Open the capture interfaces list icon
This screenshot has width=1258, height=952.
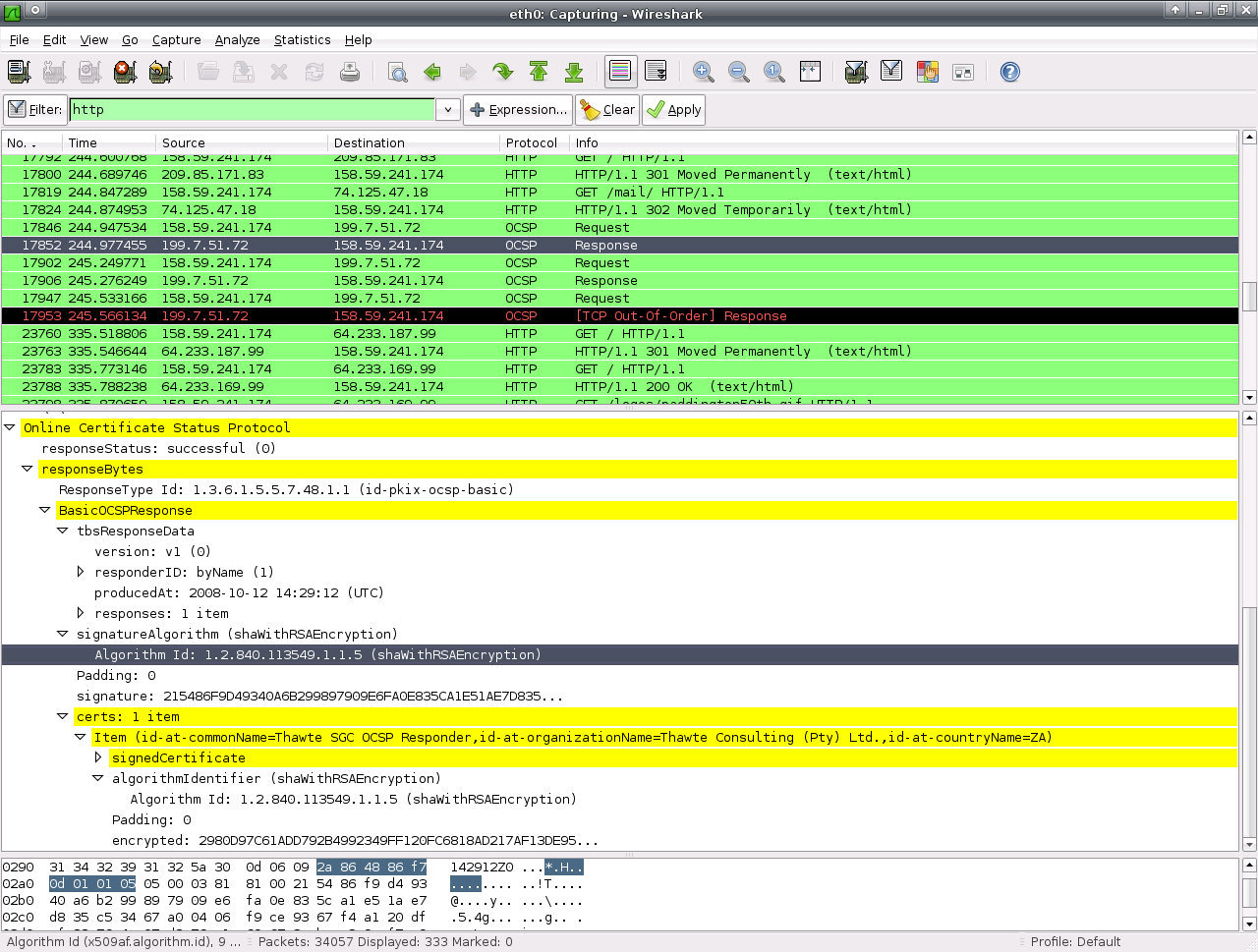tap(19, 72)
